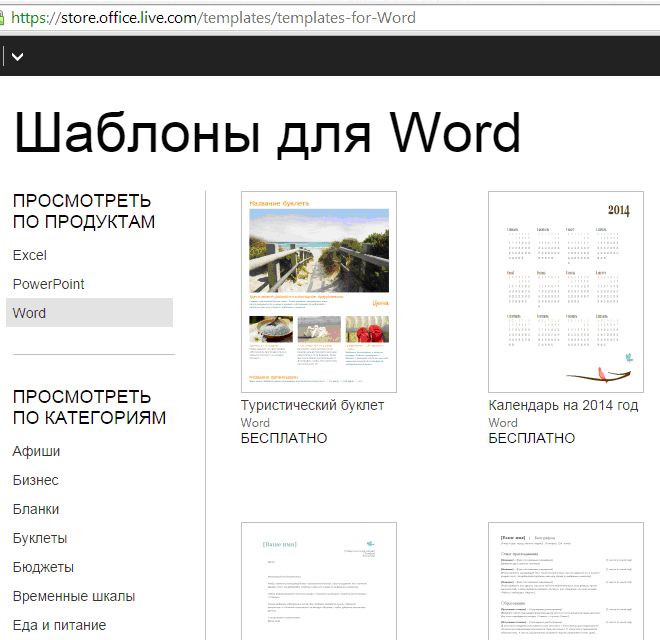Image resolution: width=660 pixels, height=640 pixels.
Task: Browse templates for Excel
Action: [x=29, y=255]
